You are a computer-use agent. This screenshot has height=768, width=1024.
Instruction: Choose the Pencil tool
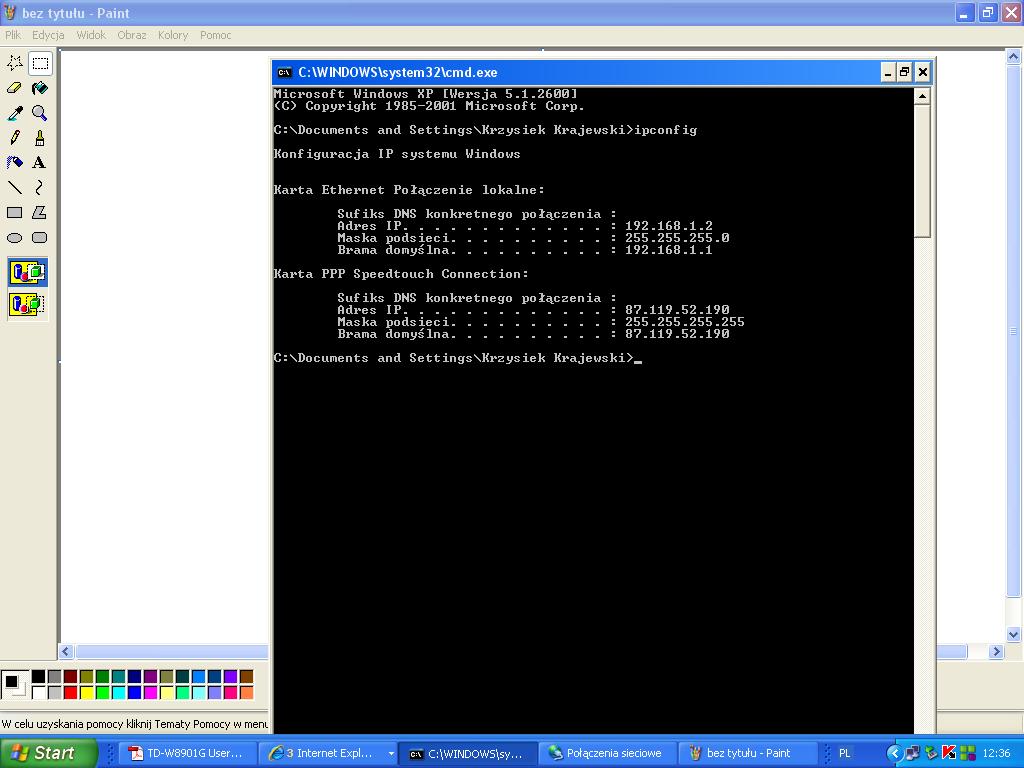click(x=14, y=138)
